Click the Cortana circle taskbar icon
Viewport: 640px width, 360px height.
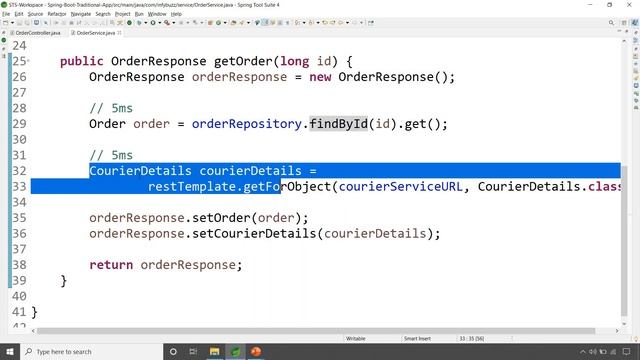tap(173, 351)
